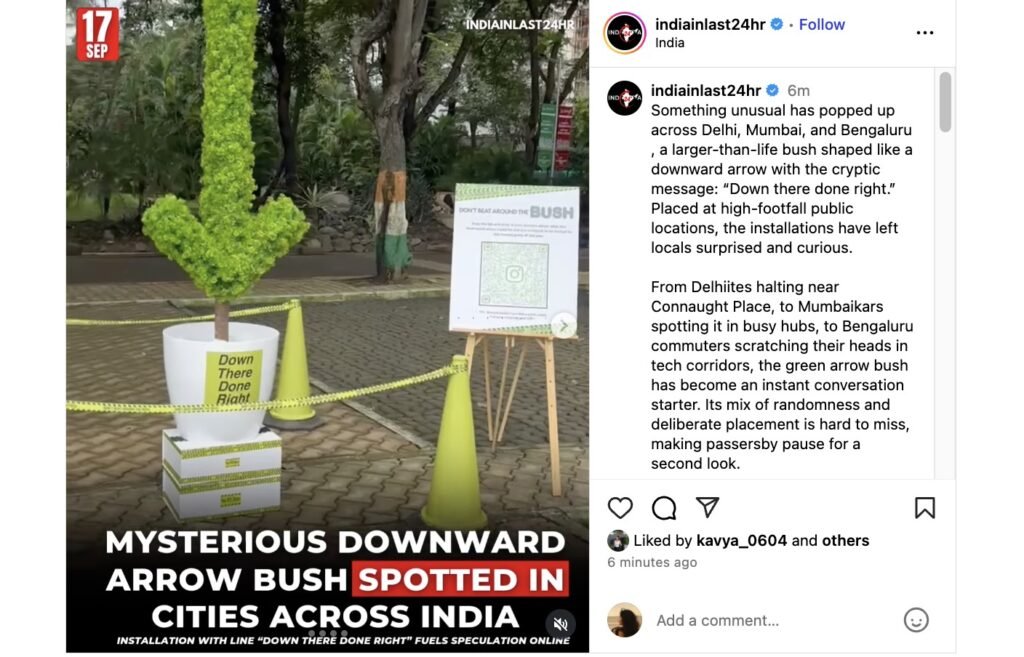Image resolution: width=1024 pixels, height=657 pixels.
Task: Focus the Add a comment field
Action: click(x=771, y=620)
